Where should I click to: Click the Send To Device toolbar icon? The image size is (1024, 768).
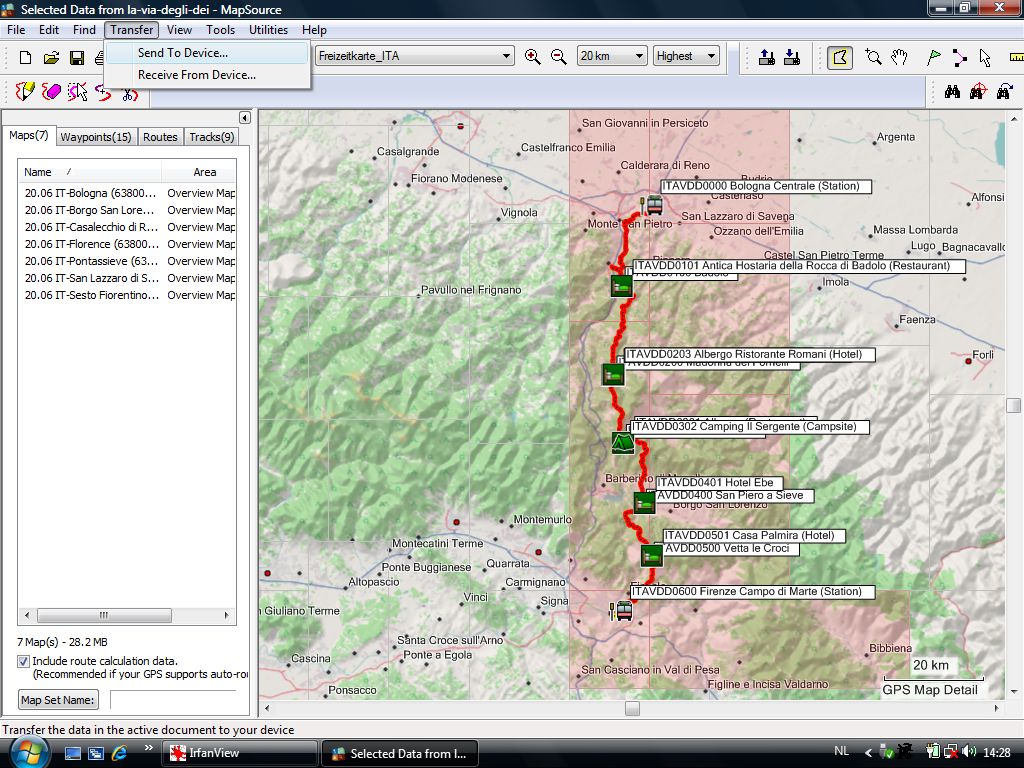tap(767, 57)
